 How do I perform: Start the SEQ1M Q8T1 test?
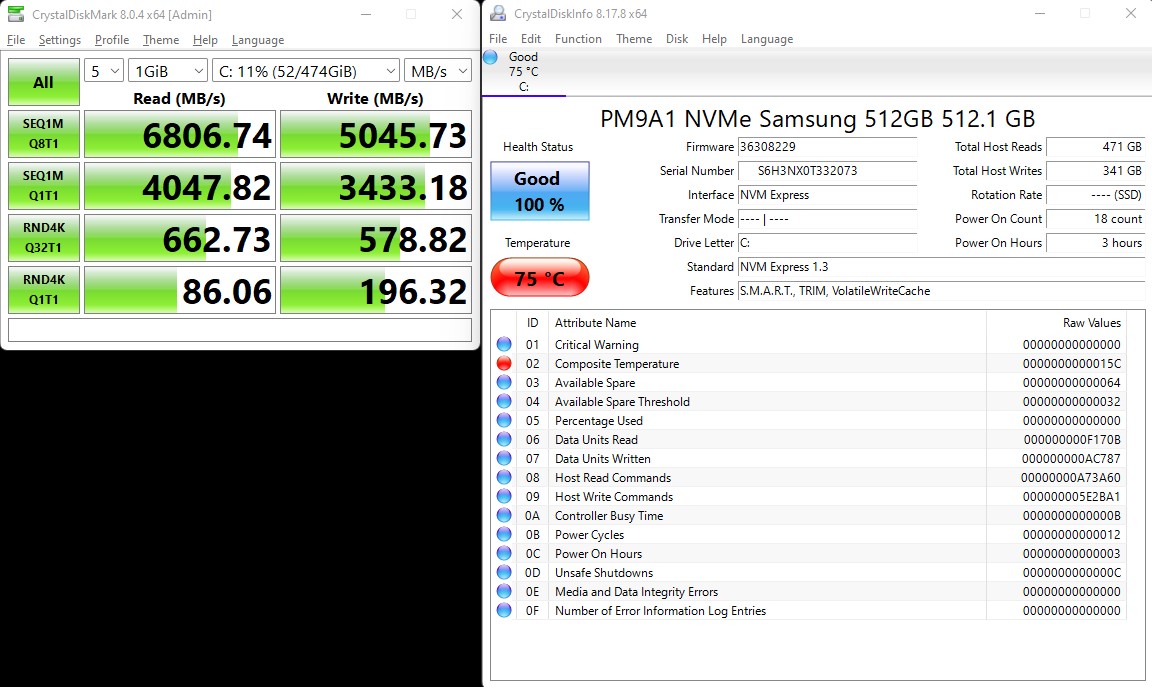(x=43, y=134)
